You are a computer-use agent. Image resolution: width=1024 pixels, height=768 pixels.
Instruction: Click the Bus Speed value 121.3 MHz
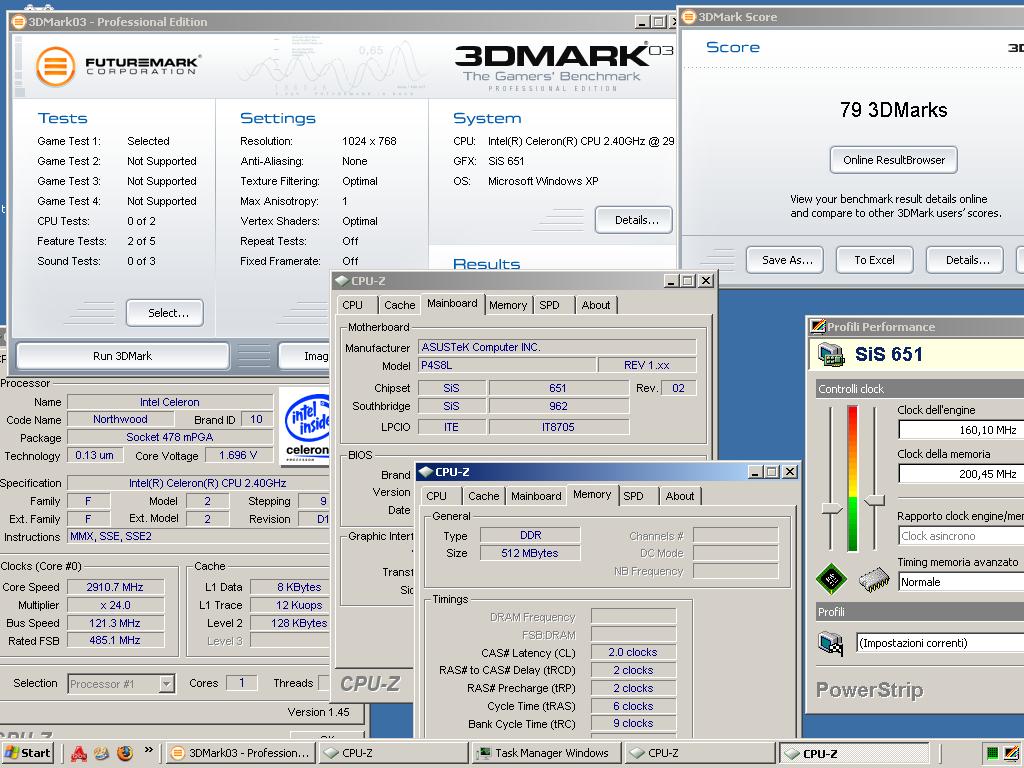pos(115,623)
